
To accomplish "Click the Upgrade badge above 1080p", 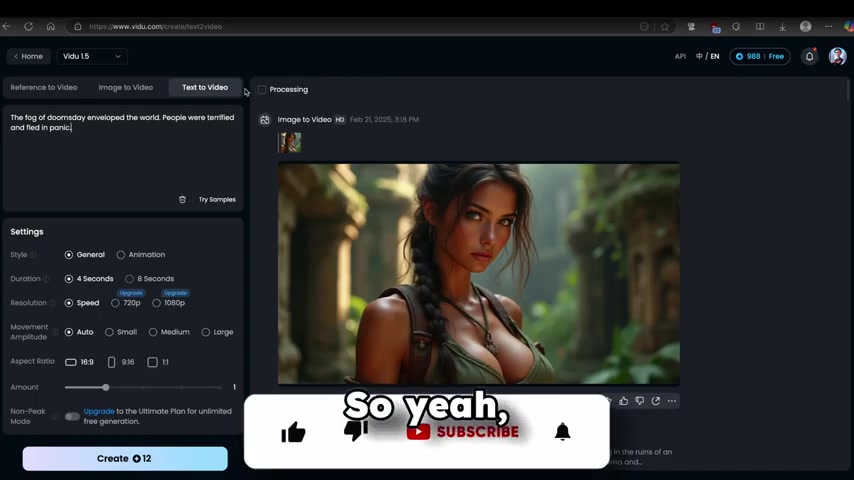I will (x=175, y=293).
